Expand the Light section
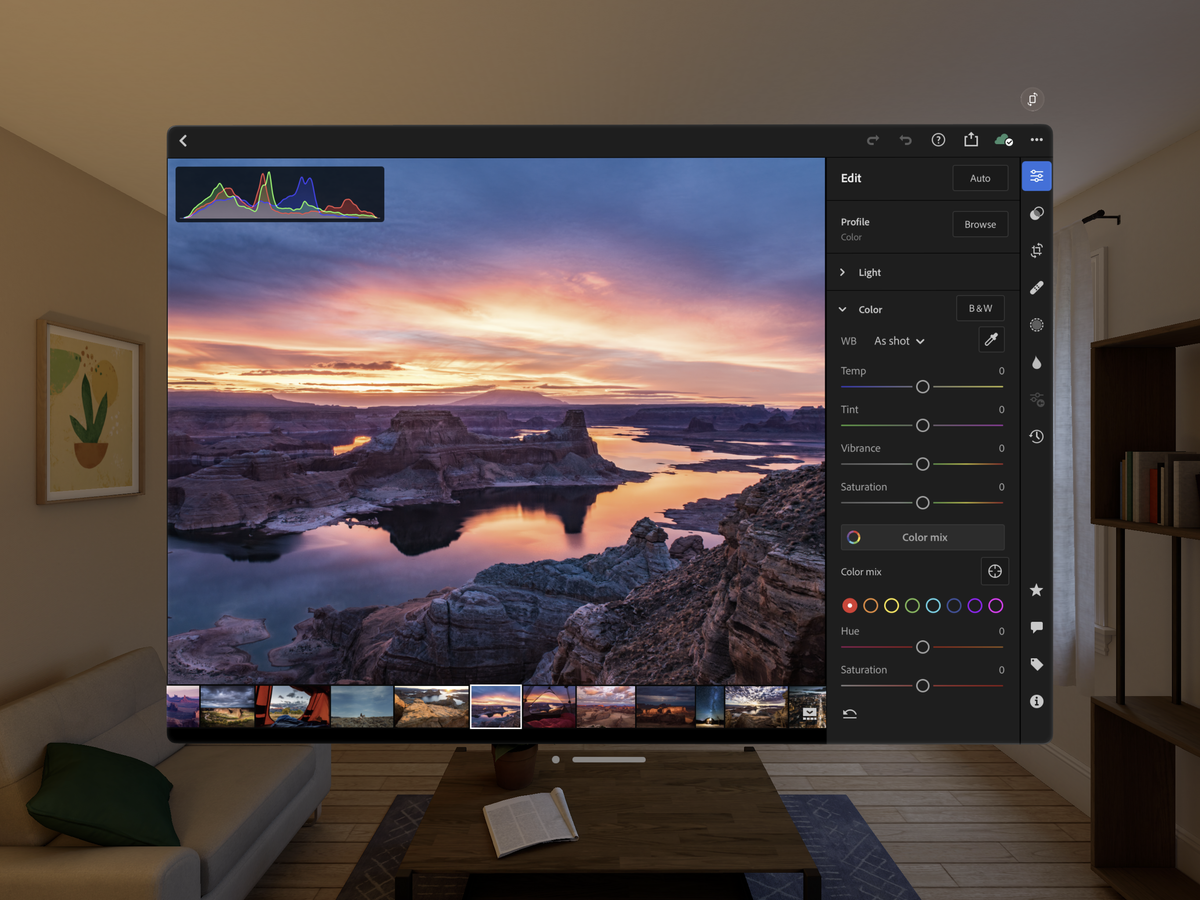Viewport: 1200px width, 900px height. click(x=869, y=272)
